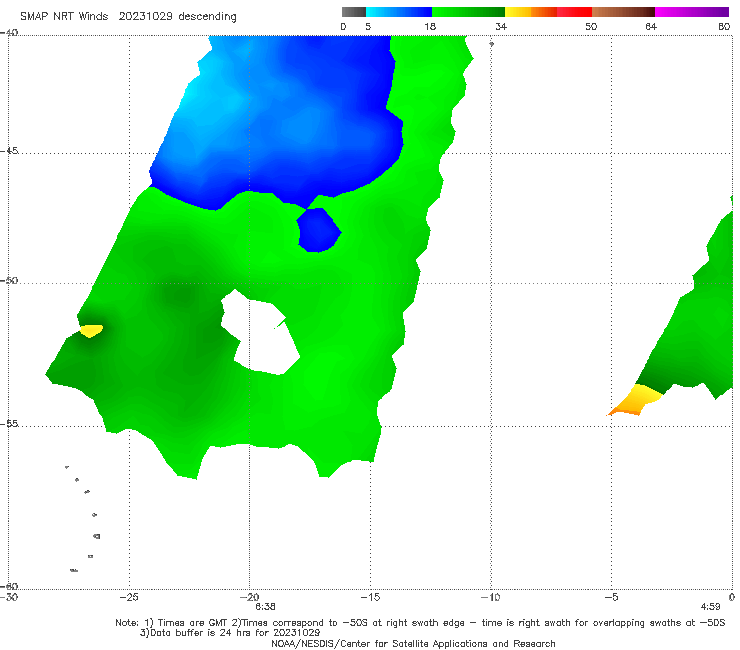
Task: Click the title "SMAP NRT Winds 20231029 descending"
Action: point(128,16)
